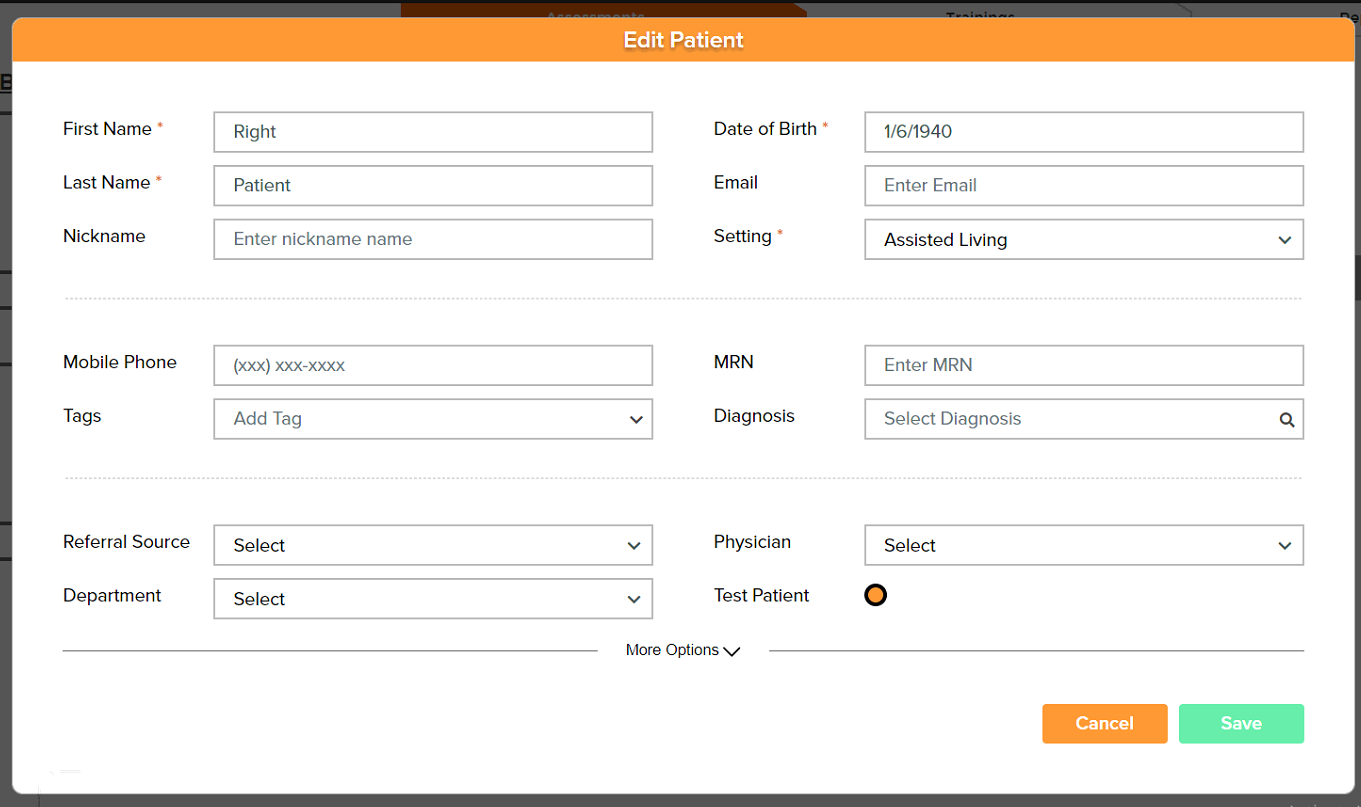Screen dimensions: 1361x807
Task: Click the Last Name input field
Action: click(433, 186)
